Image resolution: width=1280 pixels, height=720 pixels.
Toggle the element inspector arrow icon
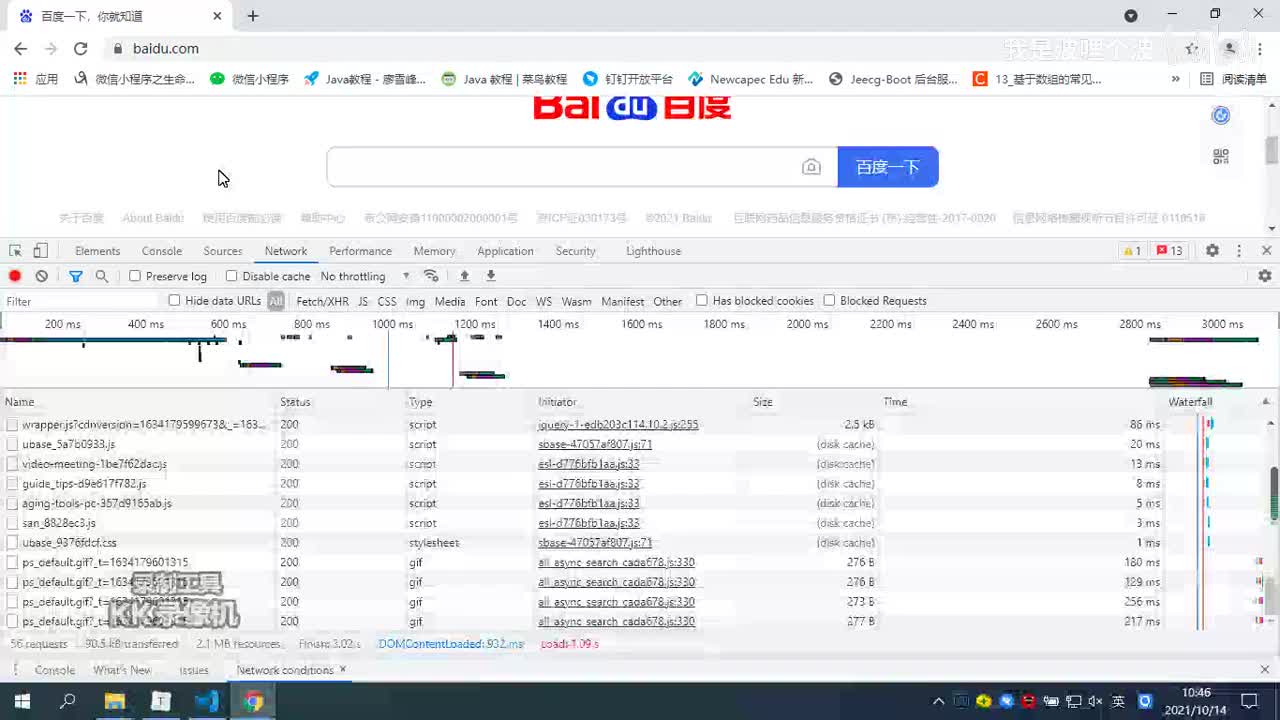[16, 251]
